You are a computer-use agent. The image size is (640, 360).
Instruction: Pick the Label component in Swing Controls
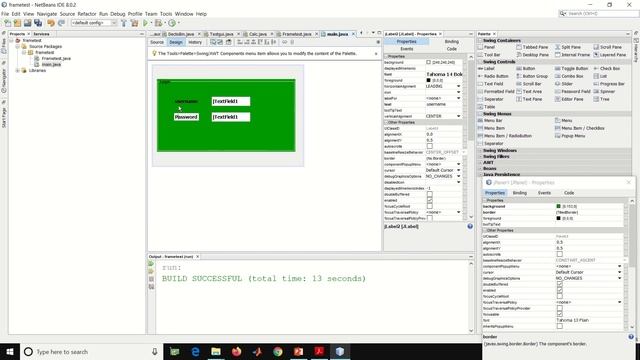pos(486,69)
